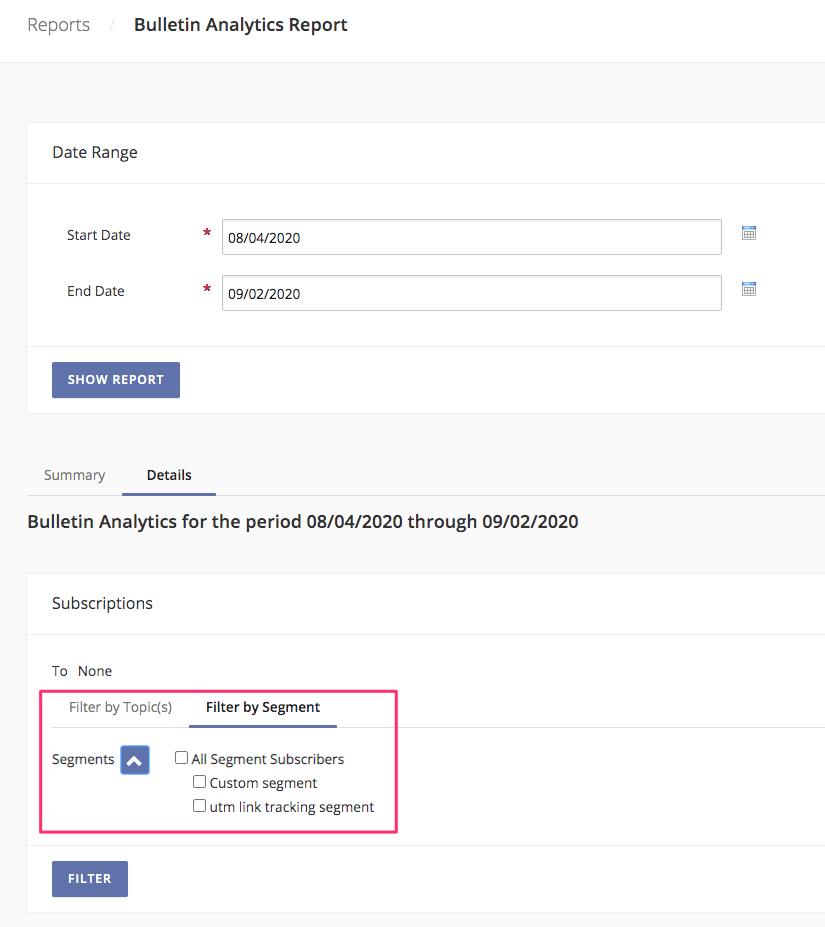Open the End Date calendar picker icon
This screenshot has height=927, width=825.
pos(748,288)
